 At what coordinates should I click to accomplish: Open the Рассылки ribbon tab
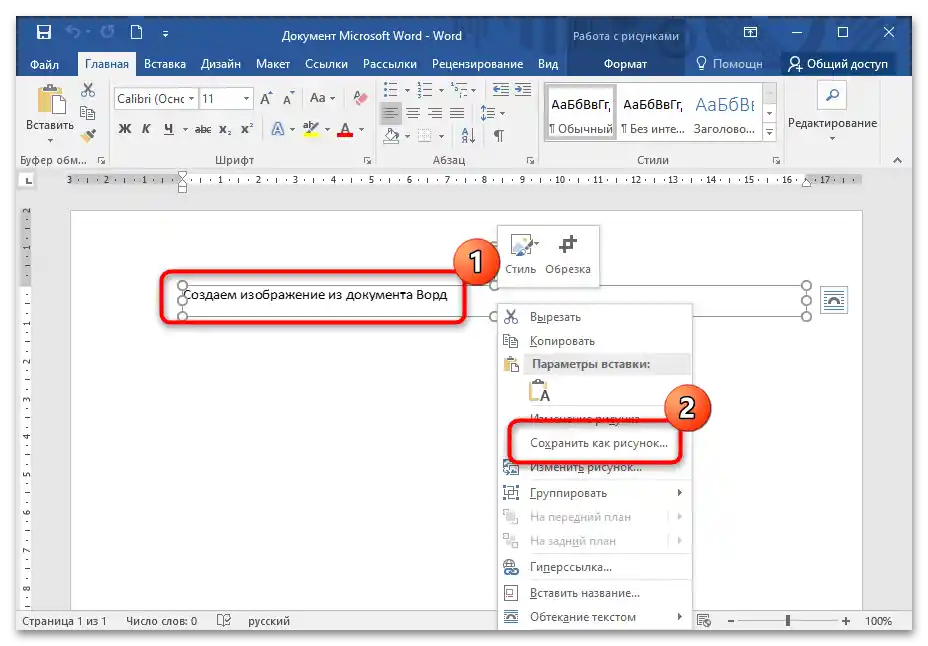389,64
